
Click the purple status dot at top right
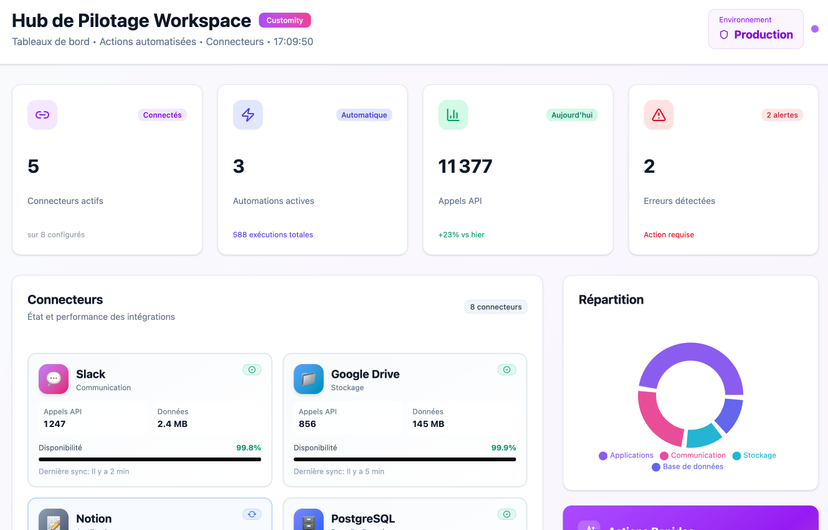[815, 29]
